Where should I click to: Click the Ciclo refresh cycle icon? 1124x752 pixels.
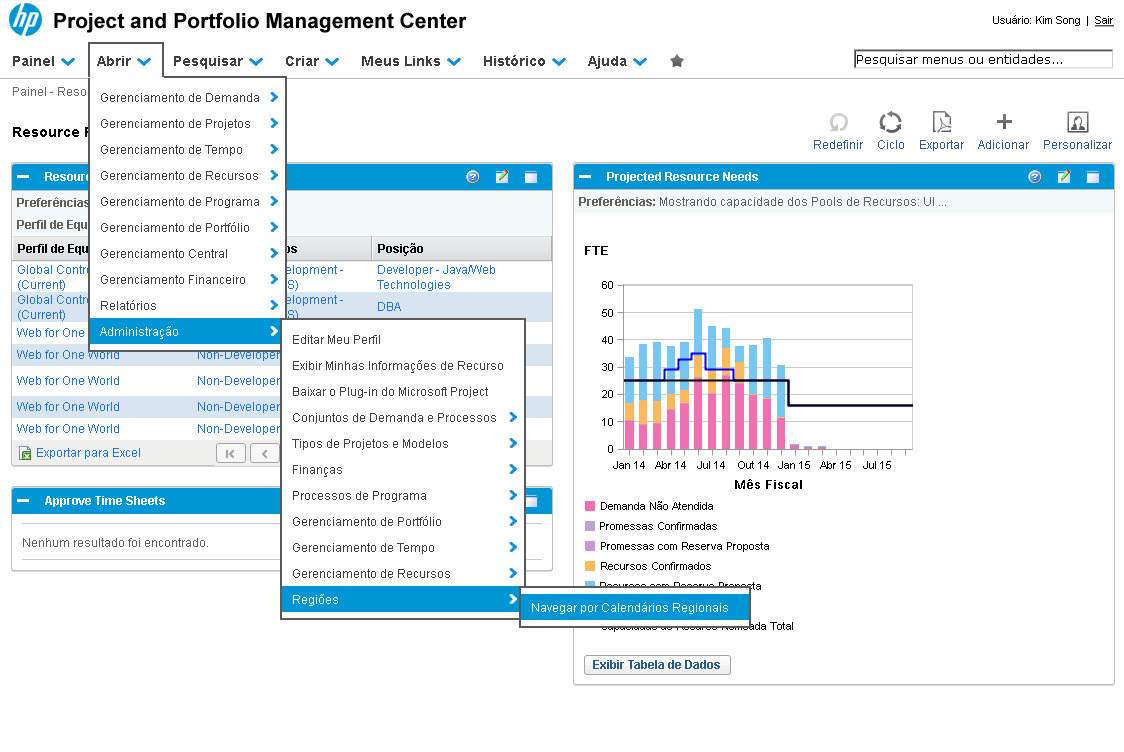coord(890,122)
